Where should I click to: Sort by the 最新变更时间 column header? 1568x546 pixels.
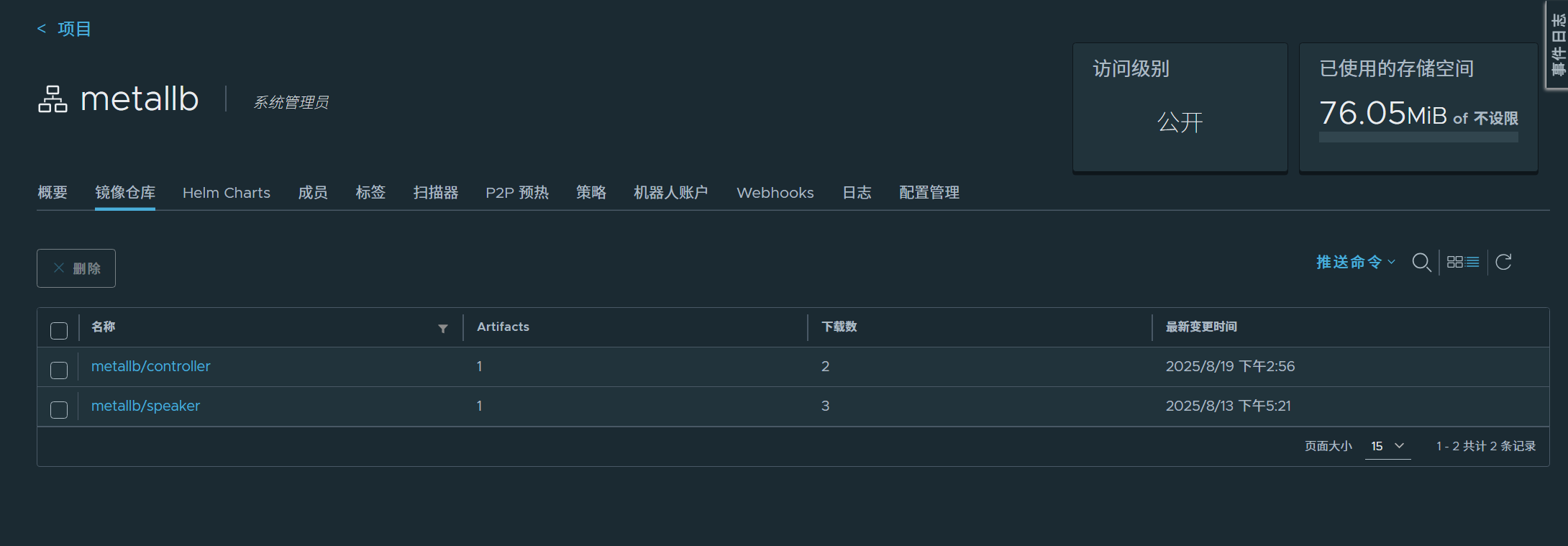pos(1201,327)
